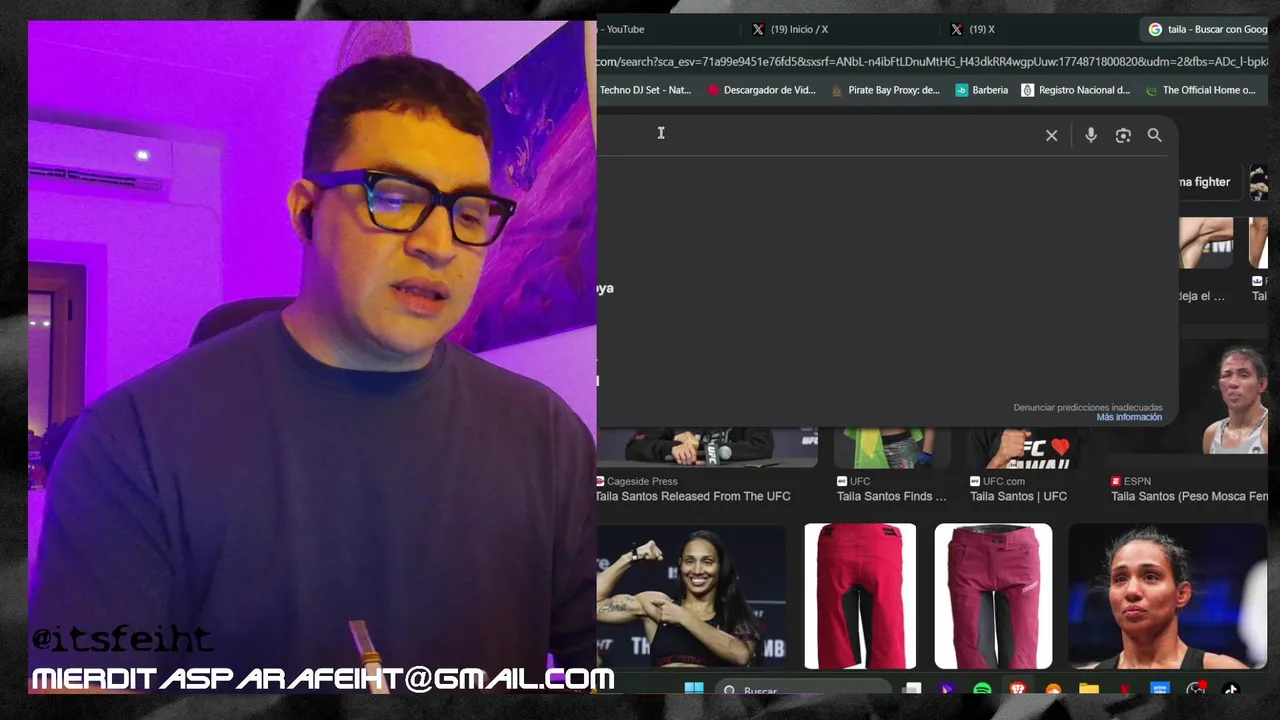The image size is (1280, 720).
Task: Open the 'Pirate Bay Proxy' bookmark
Action: coord(885,90)
